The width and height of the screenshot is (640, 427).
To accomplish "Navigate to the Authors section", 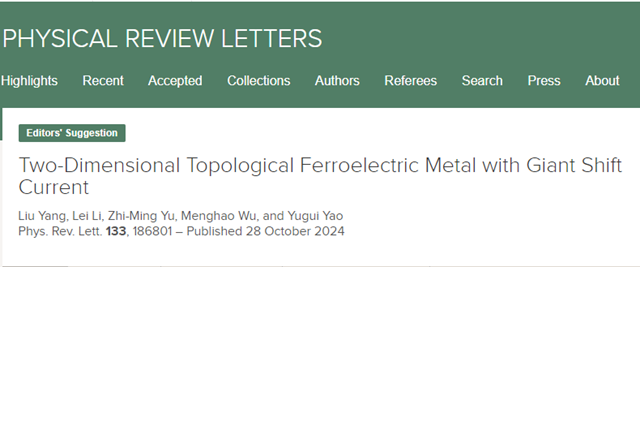I will (337, 81).
